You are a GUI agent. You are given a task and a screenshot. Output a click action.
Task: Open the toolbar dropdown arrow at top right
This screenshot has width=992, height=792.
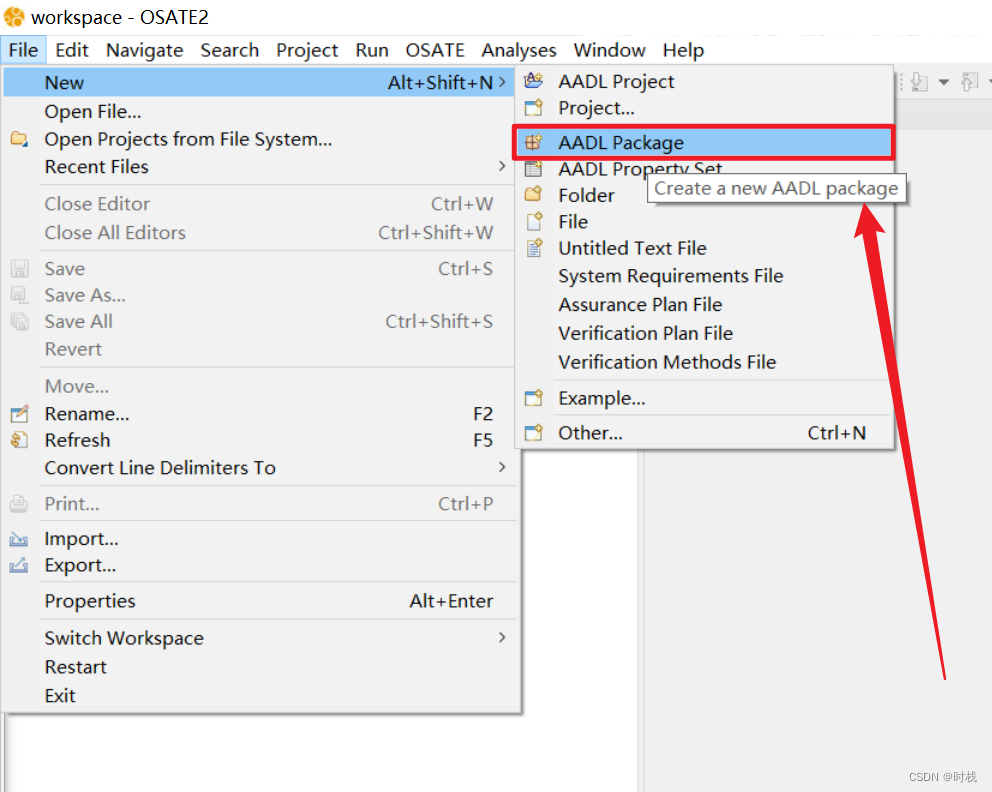[x=944, y=82]
